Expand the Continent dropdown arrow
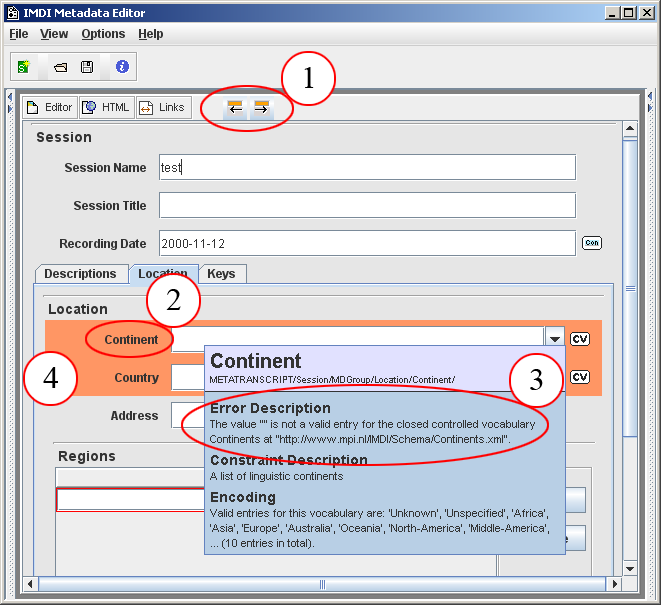 pos(555,339)
